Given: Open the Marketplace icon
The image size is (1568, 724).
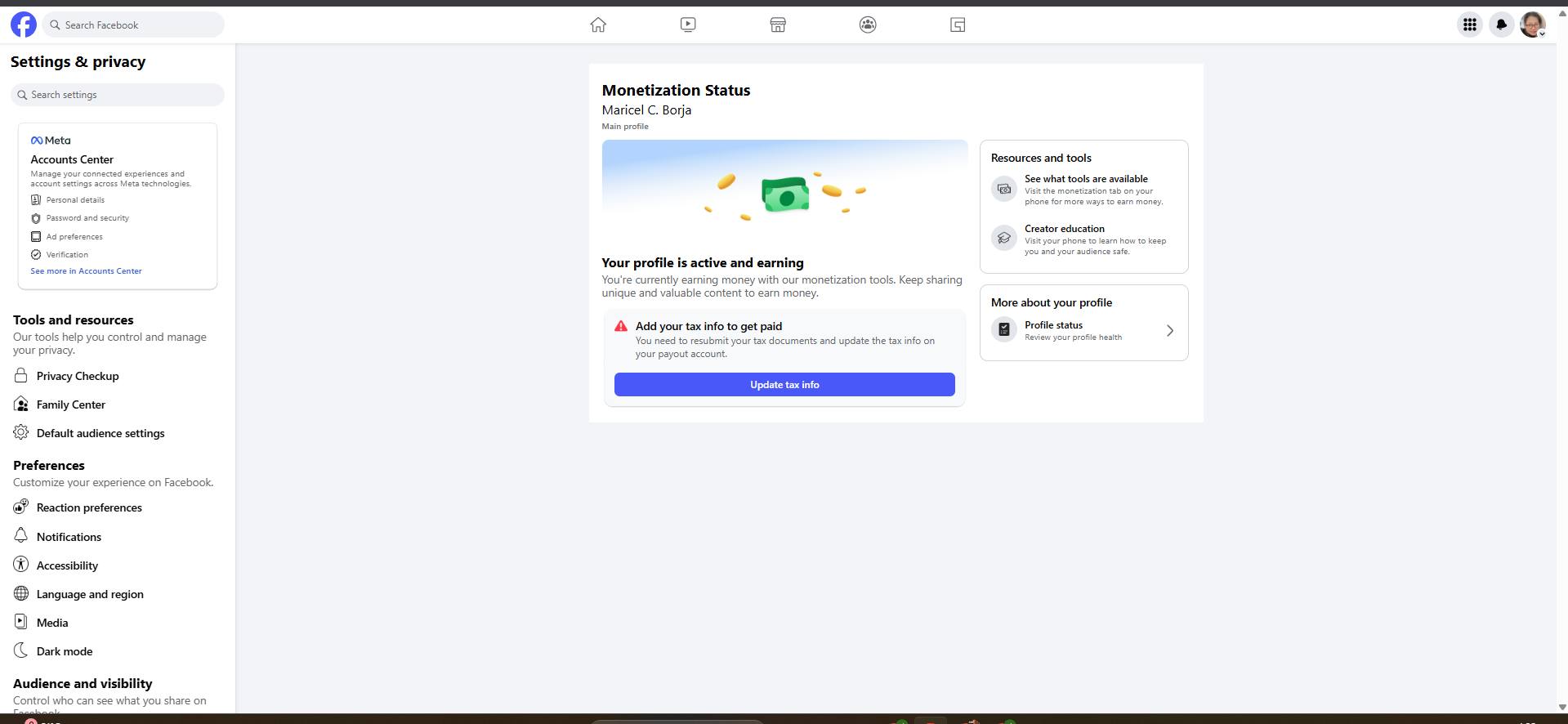Looking at the screenshot, I should tap(778, 25).
